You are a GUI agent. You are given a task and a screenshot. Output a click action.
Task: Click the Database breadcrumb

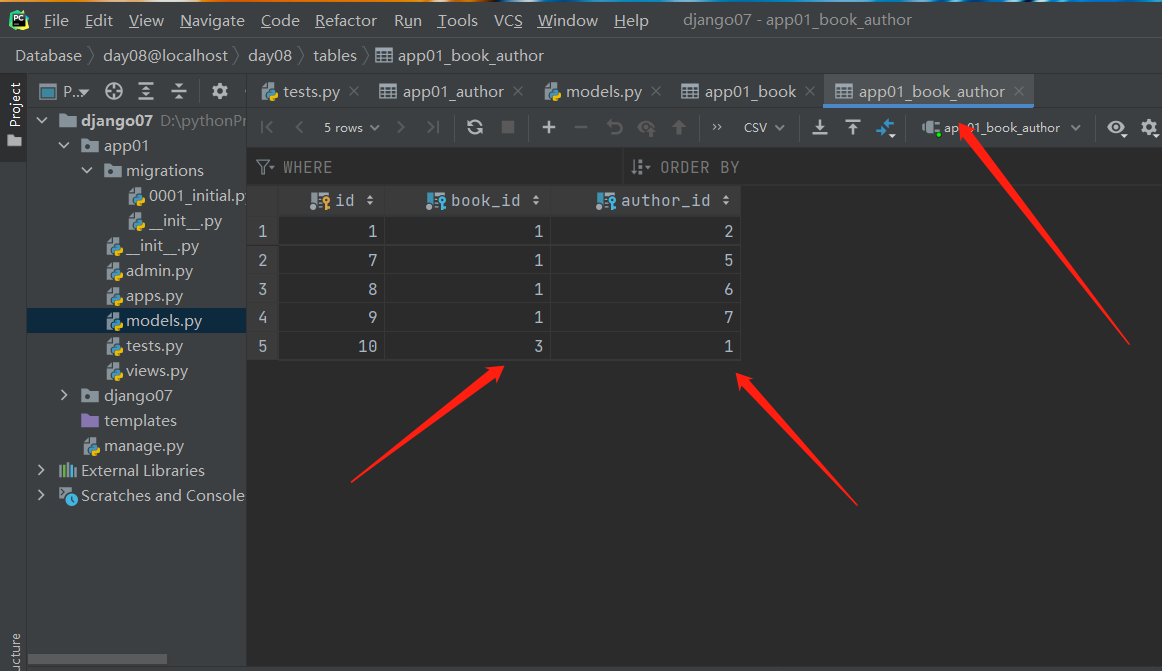click(48, 56)
